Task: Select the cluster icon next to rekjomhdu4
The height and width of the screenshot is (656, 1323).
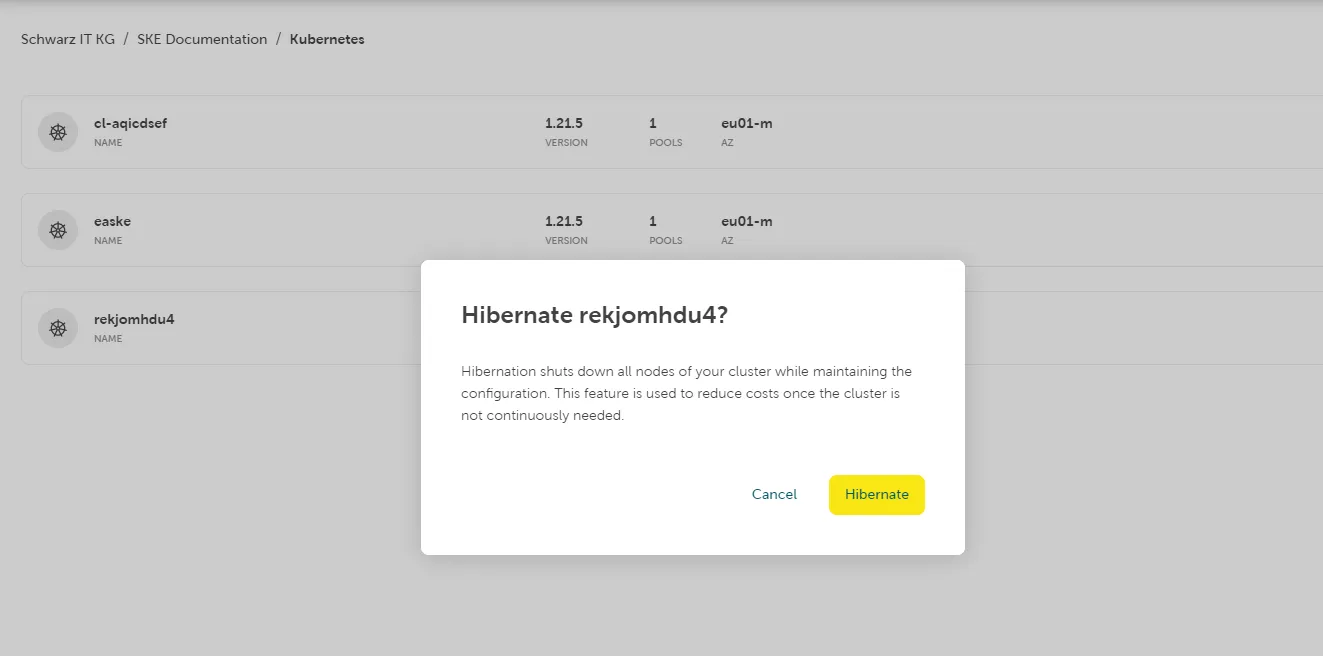Action: coord(58,328)
